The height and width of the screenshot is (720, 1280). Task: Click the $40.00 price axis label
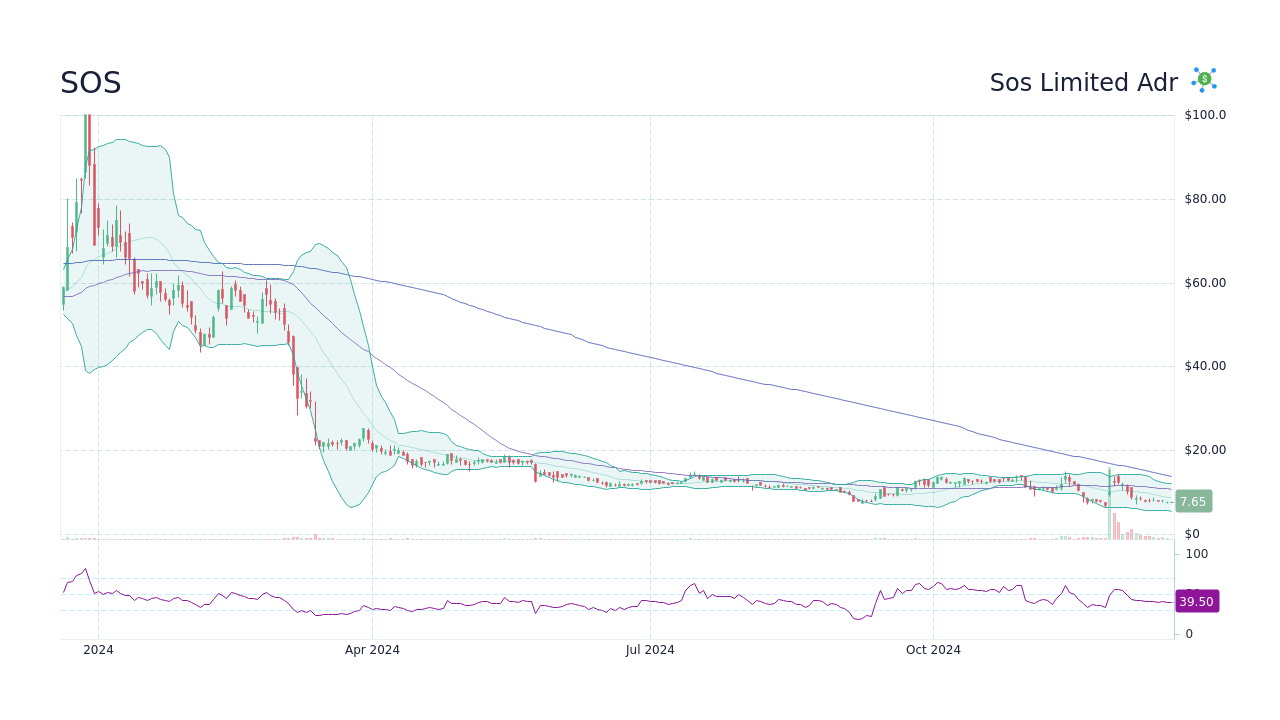tap(1205, 366)
